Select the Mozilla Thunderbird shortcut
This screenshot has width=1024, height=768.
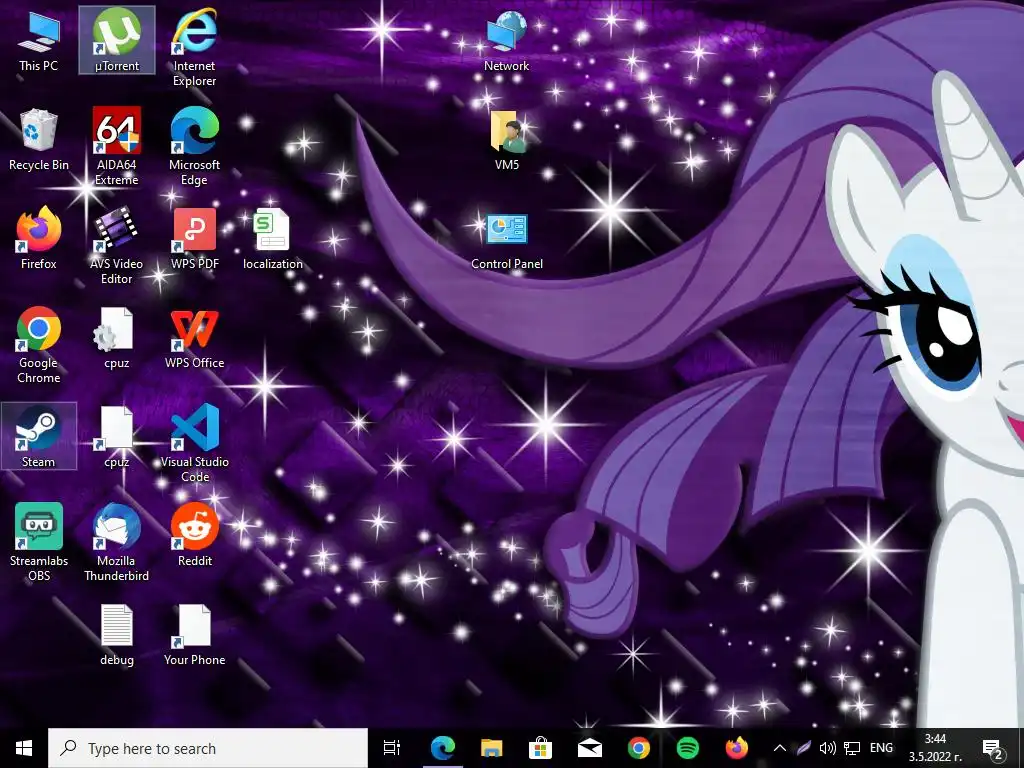117,543
